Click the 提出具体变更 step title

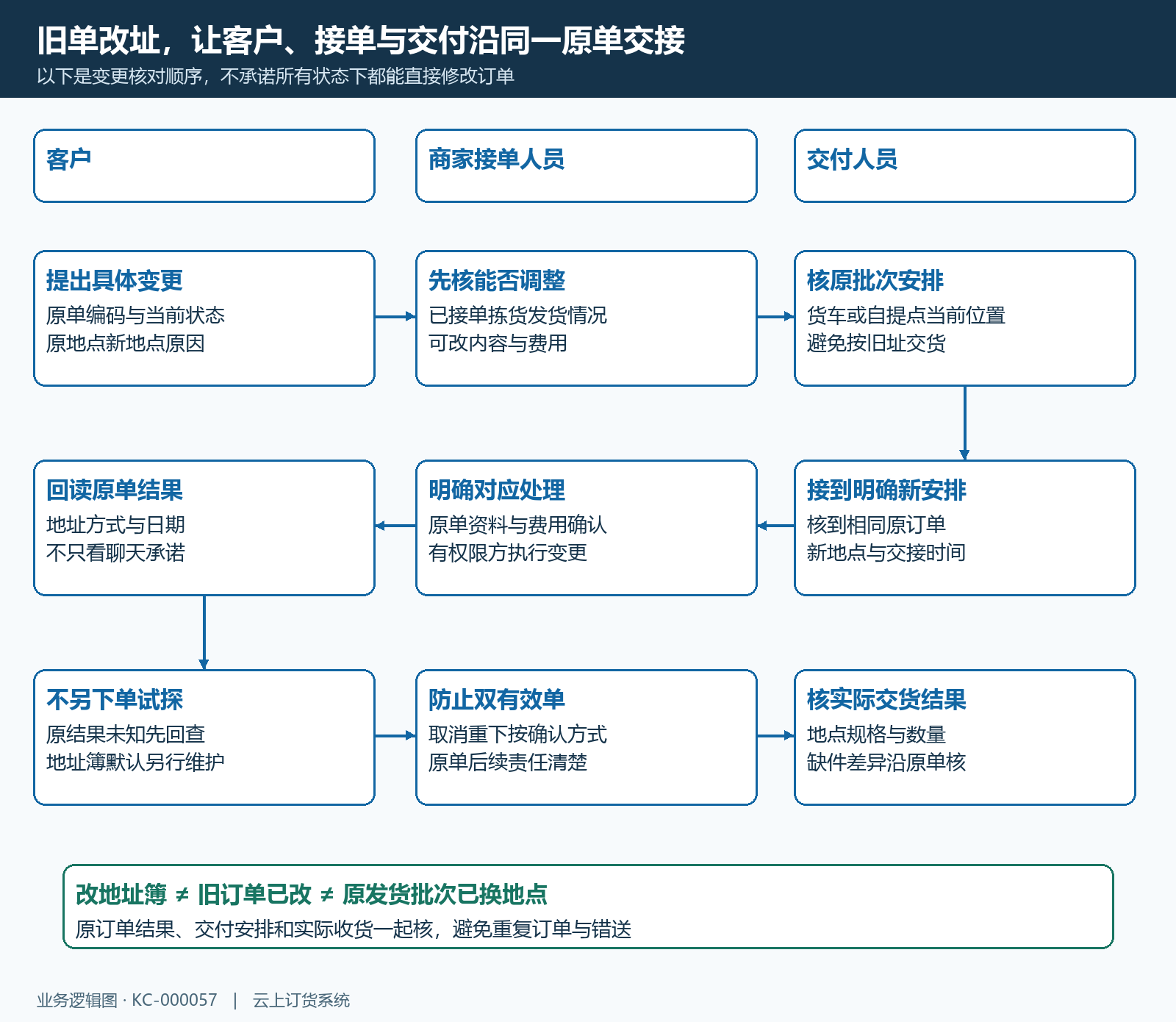click(x=115, y=281)
